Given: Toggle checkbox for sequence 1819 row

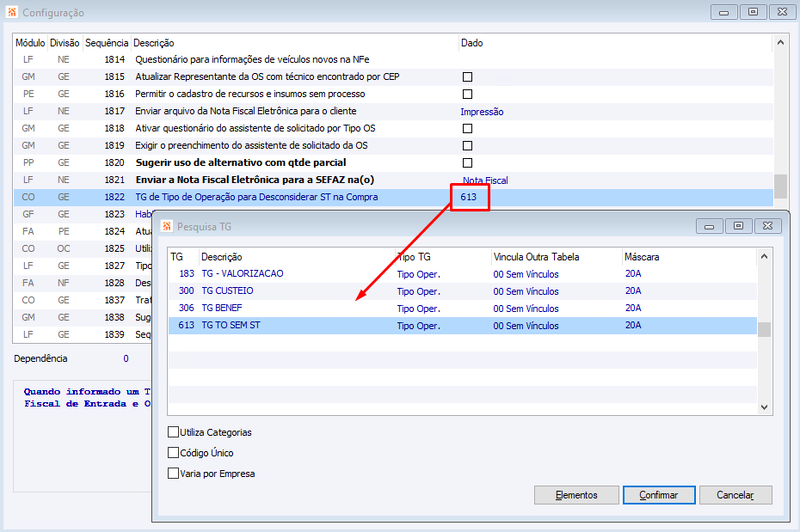Looking at the screenshot, I should pyautogui.click(x=467, y=146).
